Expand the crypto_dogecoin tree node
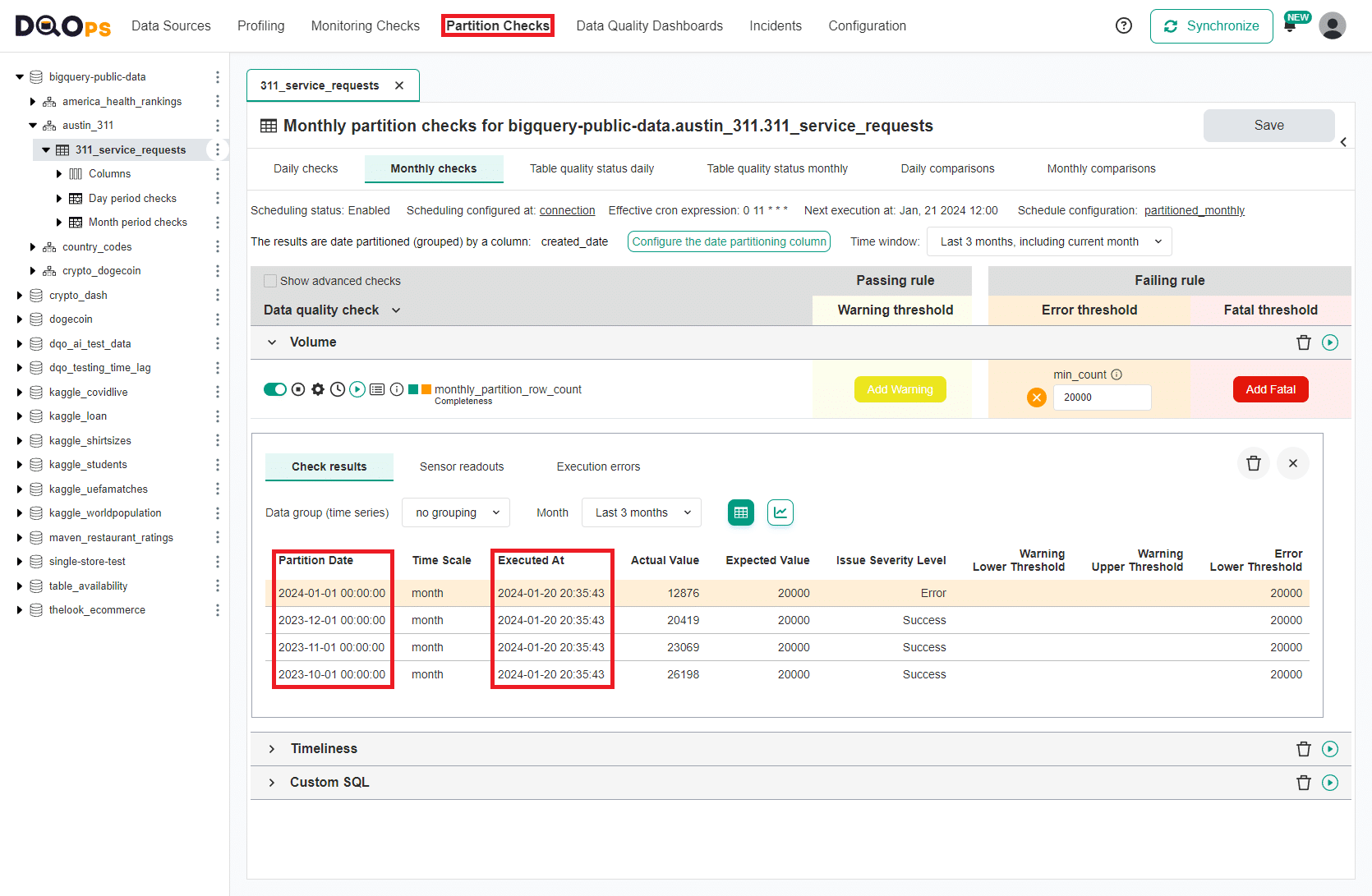This screenshot has width=1372, height=896. point(33,270)
